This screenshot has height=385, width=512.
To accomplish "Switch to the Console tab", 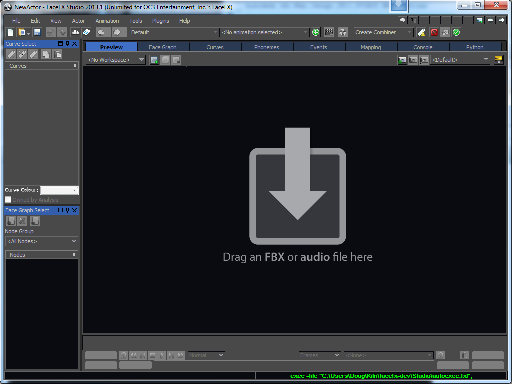I will [423, 47].
